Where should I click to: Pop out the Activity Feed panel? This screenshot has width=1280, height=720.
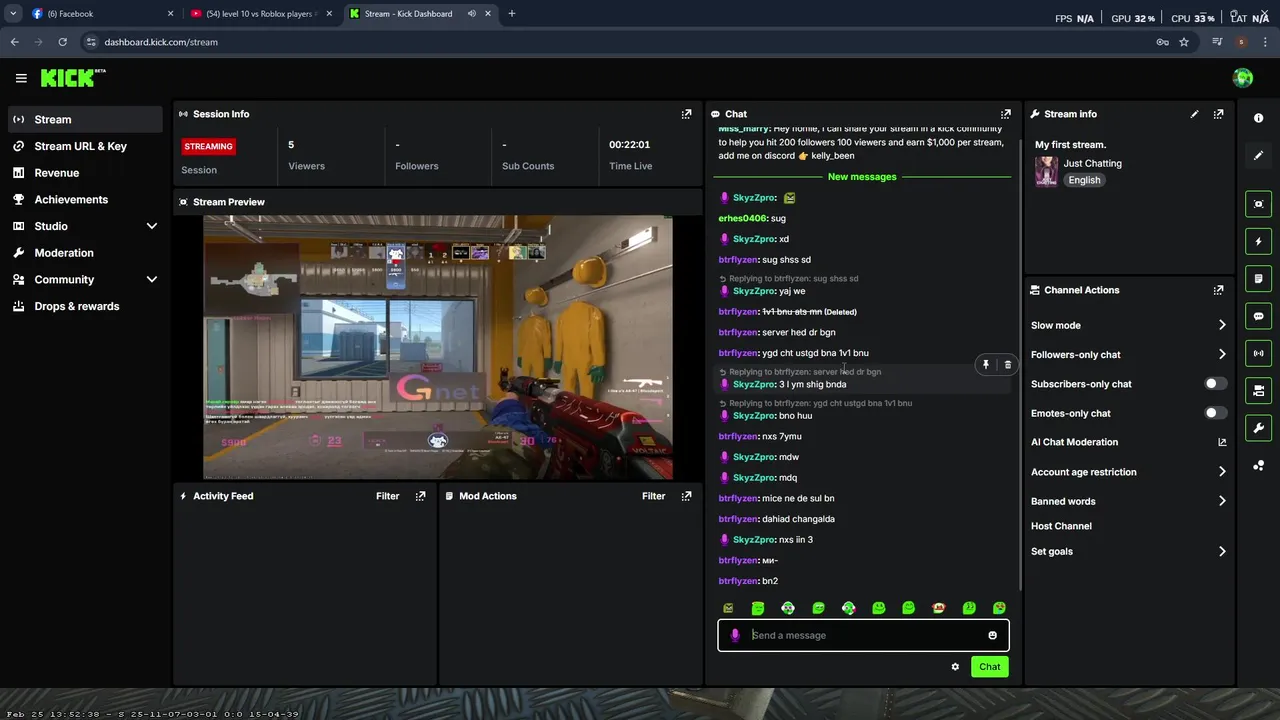(x=421, y=496)
